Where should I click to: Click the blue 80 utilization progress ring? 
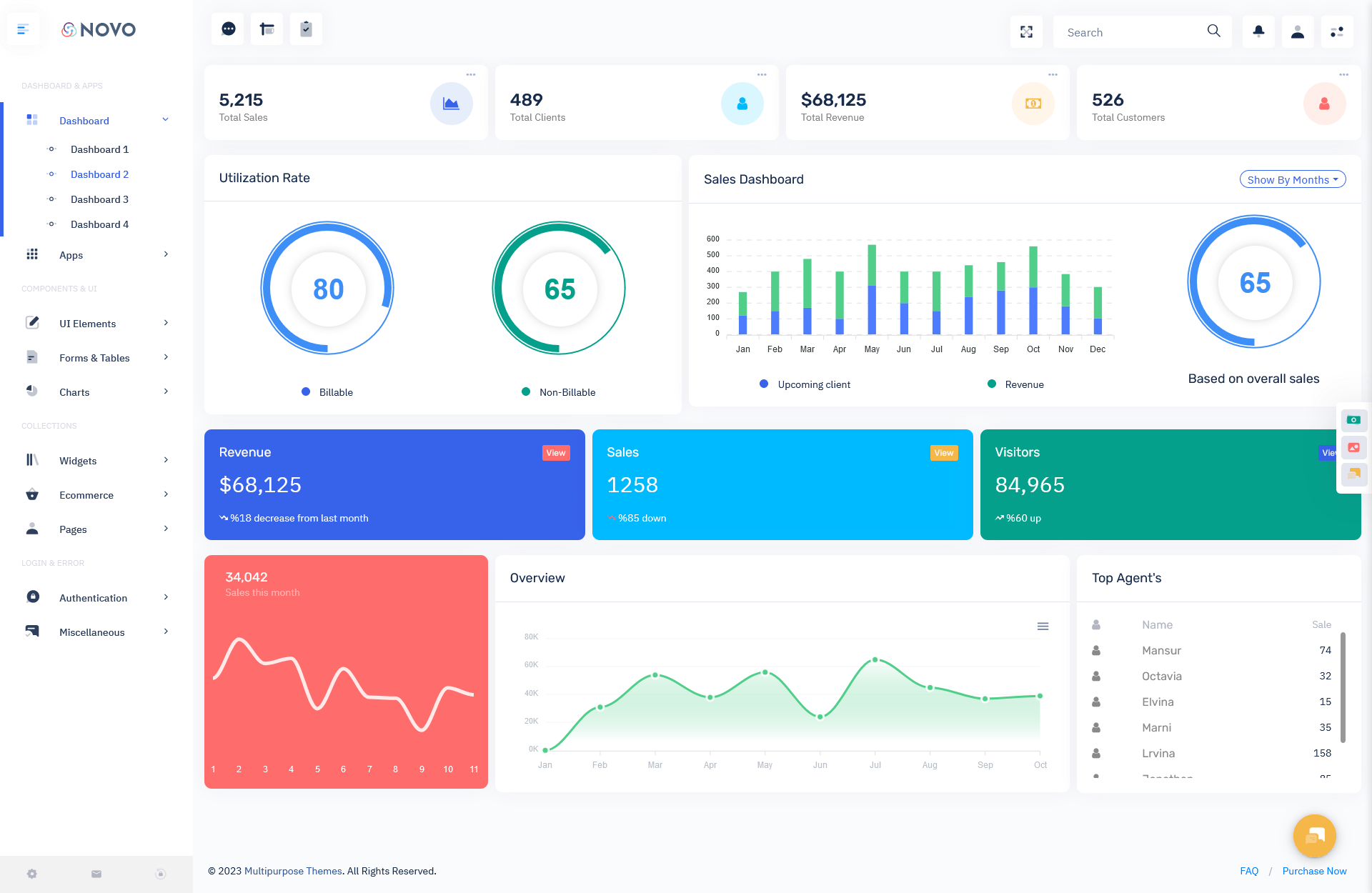coord(327,288)
